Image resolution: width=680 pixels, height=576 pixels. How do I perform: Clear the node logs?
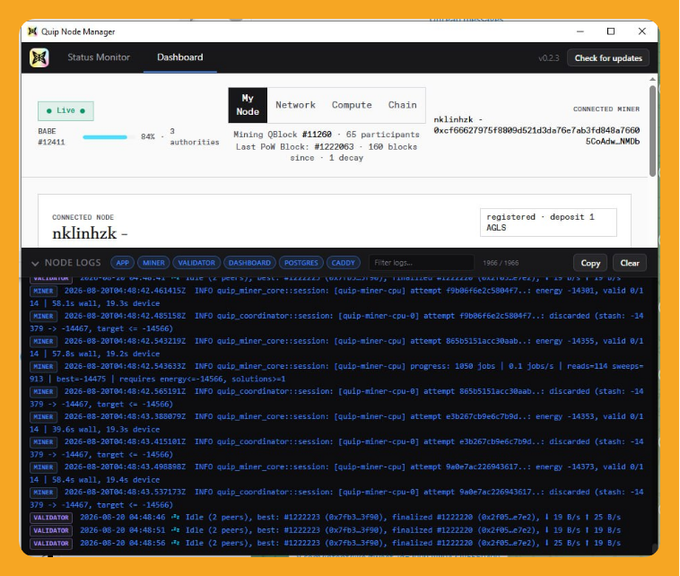point(630,263)
